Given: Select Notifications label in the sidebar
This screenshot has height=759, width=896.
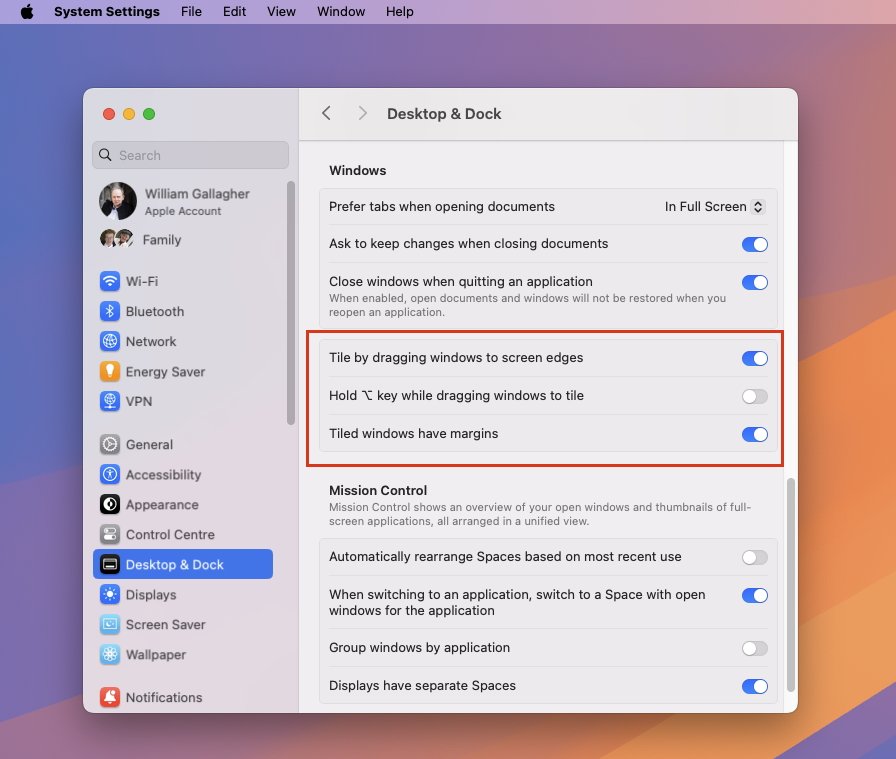Looking at the screenshot, I should point(164,697).
